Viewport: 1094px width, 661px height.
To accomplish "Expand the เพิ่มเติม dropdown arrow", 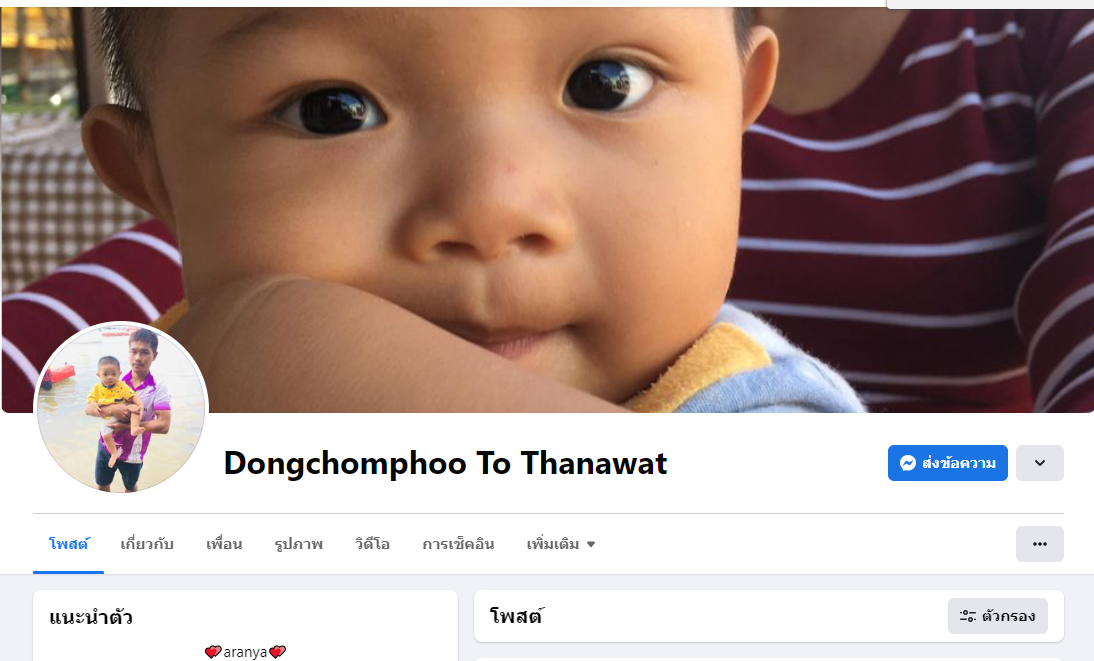I will 591,544.
